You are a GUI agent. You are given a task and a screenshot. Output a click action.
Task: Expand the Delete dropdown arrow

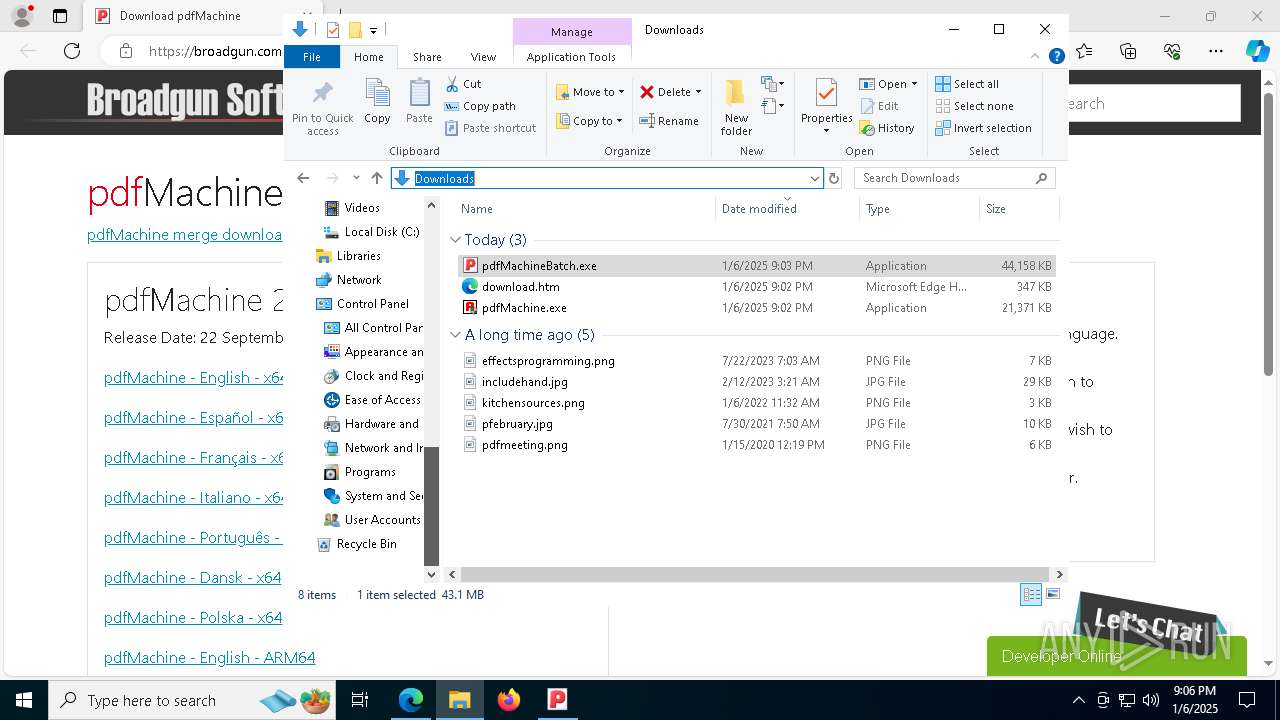(698, 92)
